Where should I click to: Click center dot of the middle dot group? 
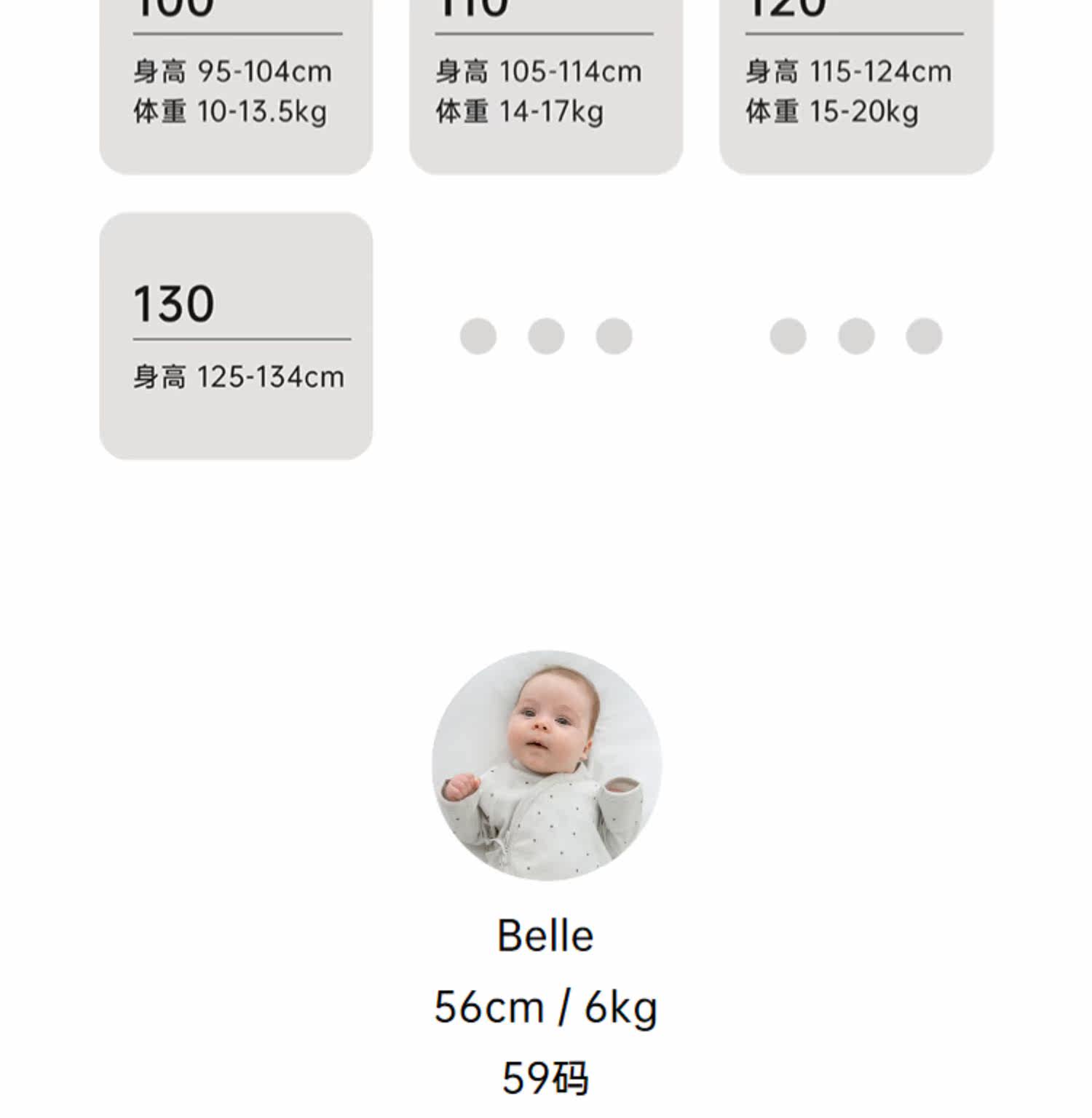546,336
